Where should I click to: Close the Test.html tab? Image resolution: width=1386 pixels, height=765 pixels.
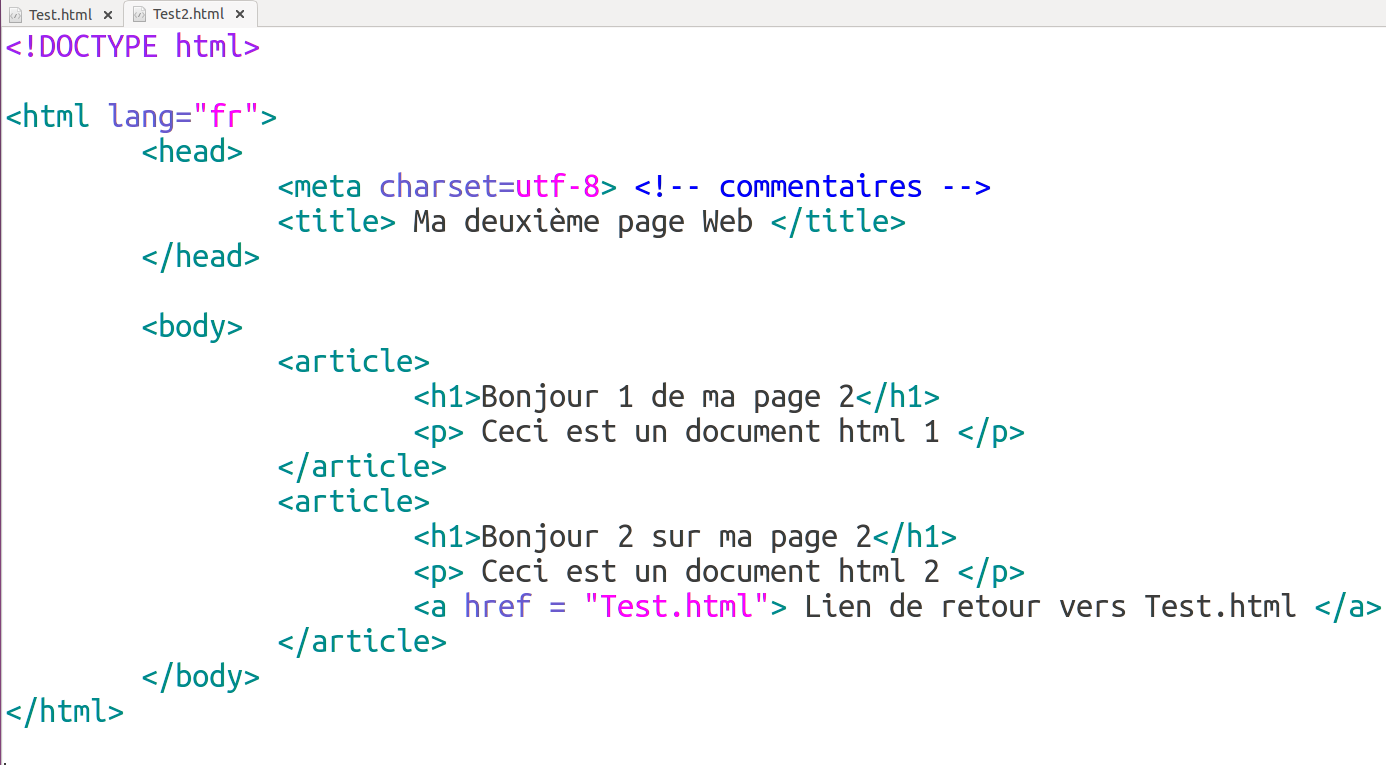pos(108,15)
